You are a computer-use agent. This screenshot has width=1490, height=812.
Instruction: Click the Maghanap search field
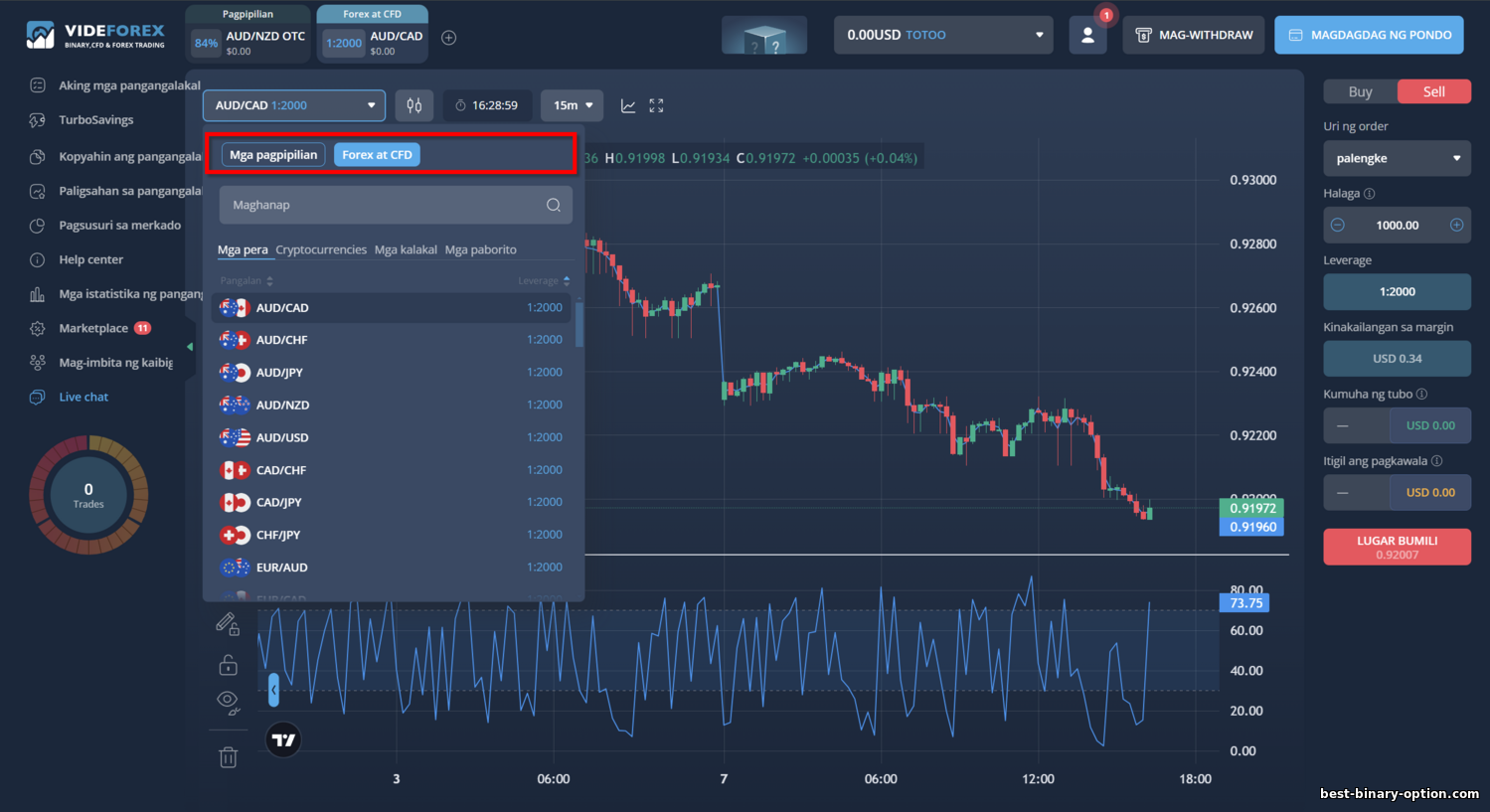point(396,205)
